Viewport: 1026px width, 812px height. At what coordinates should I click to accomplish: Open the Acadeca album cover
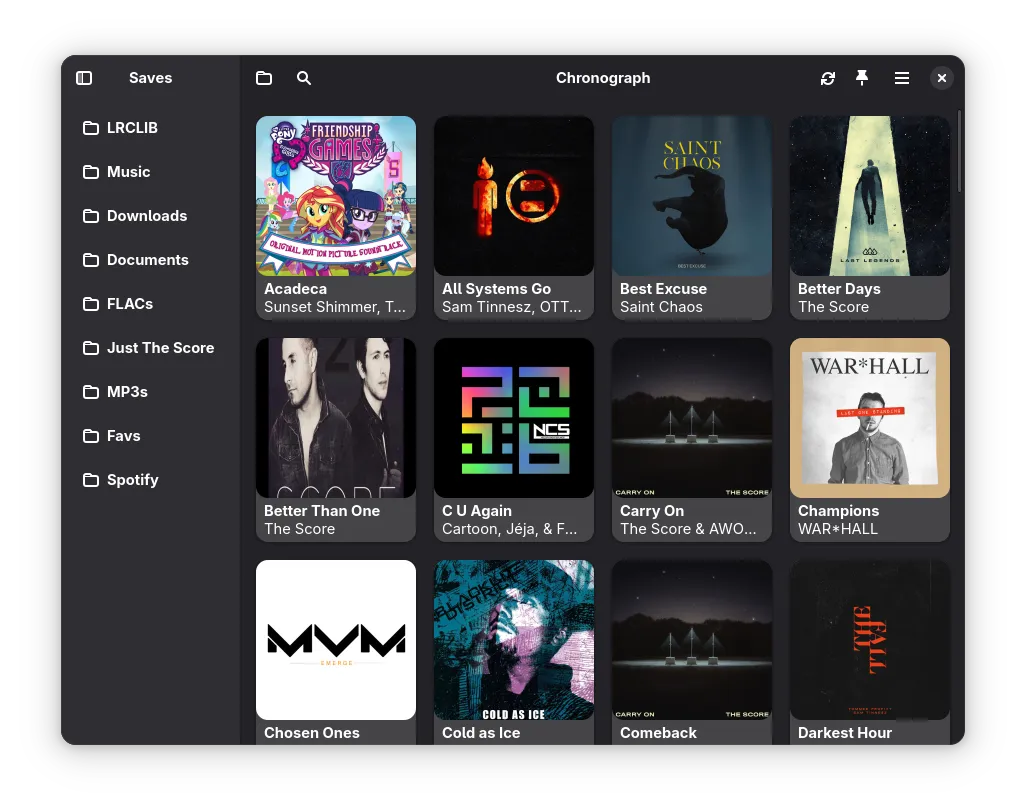336,196
